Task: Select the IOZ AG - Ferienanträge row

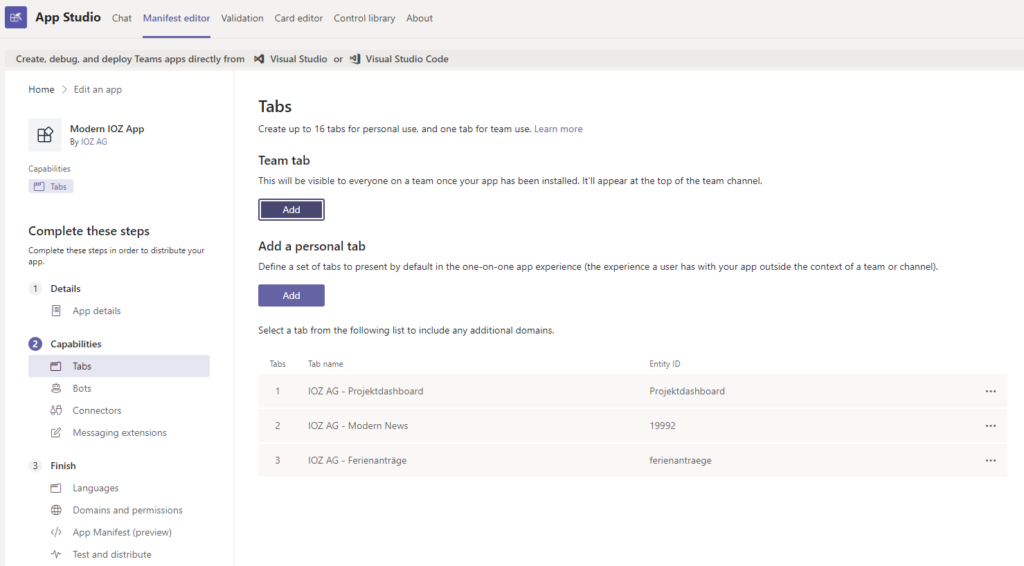Action: coord(632,460)
